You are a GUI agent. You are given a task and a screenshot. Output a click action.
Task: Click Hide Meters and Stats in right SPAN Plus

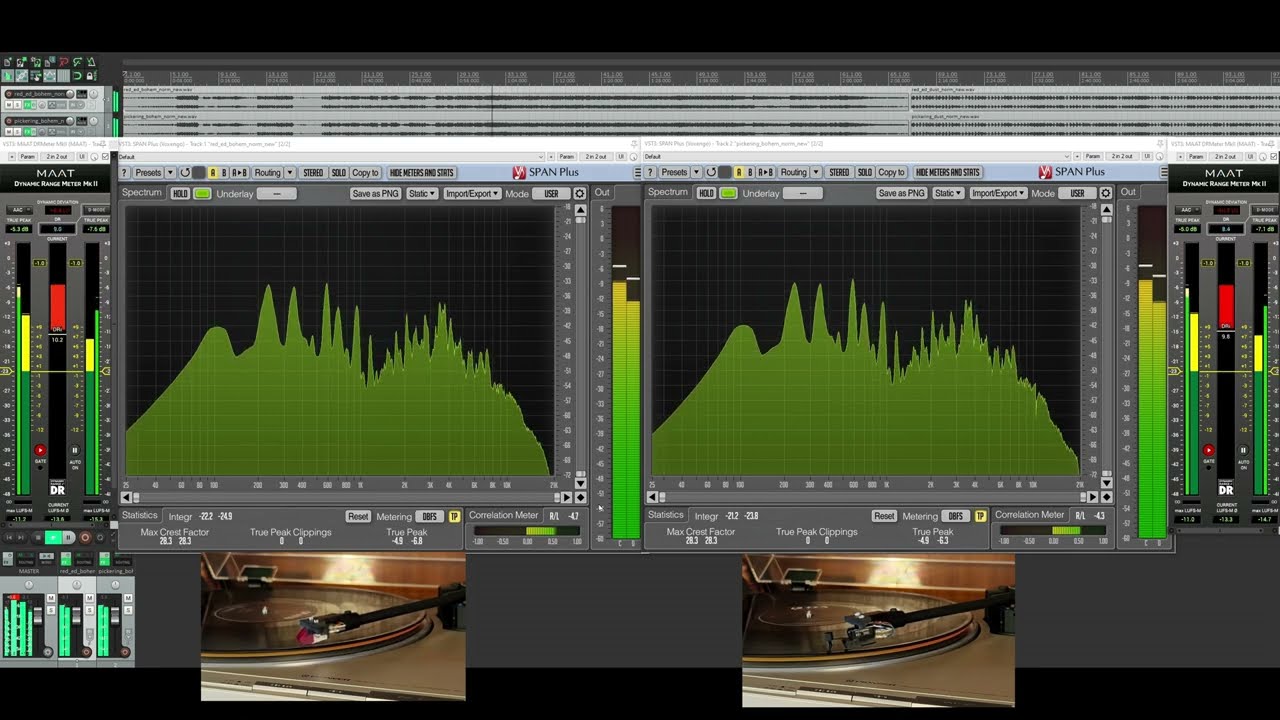pyautogui.click(x=948, y=172)
